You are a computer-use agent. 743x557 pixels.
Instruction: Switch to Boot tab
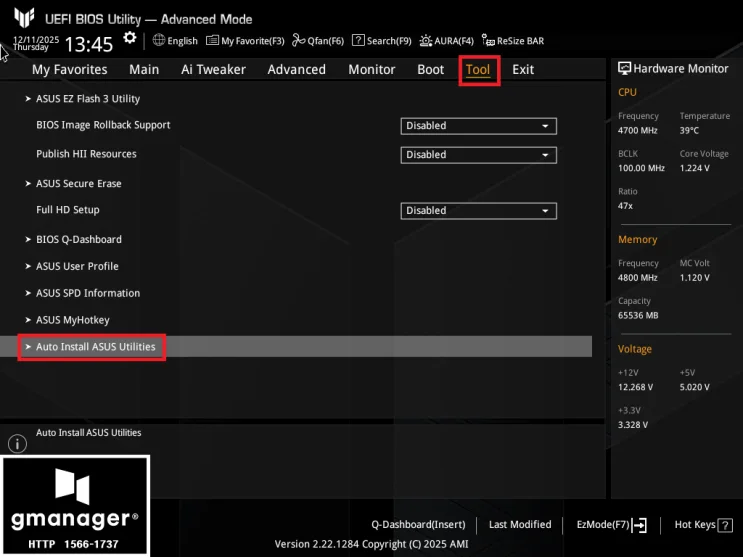[x=430, y=70]
